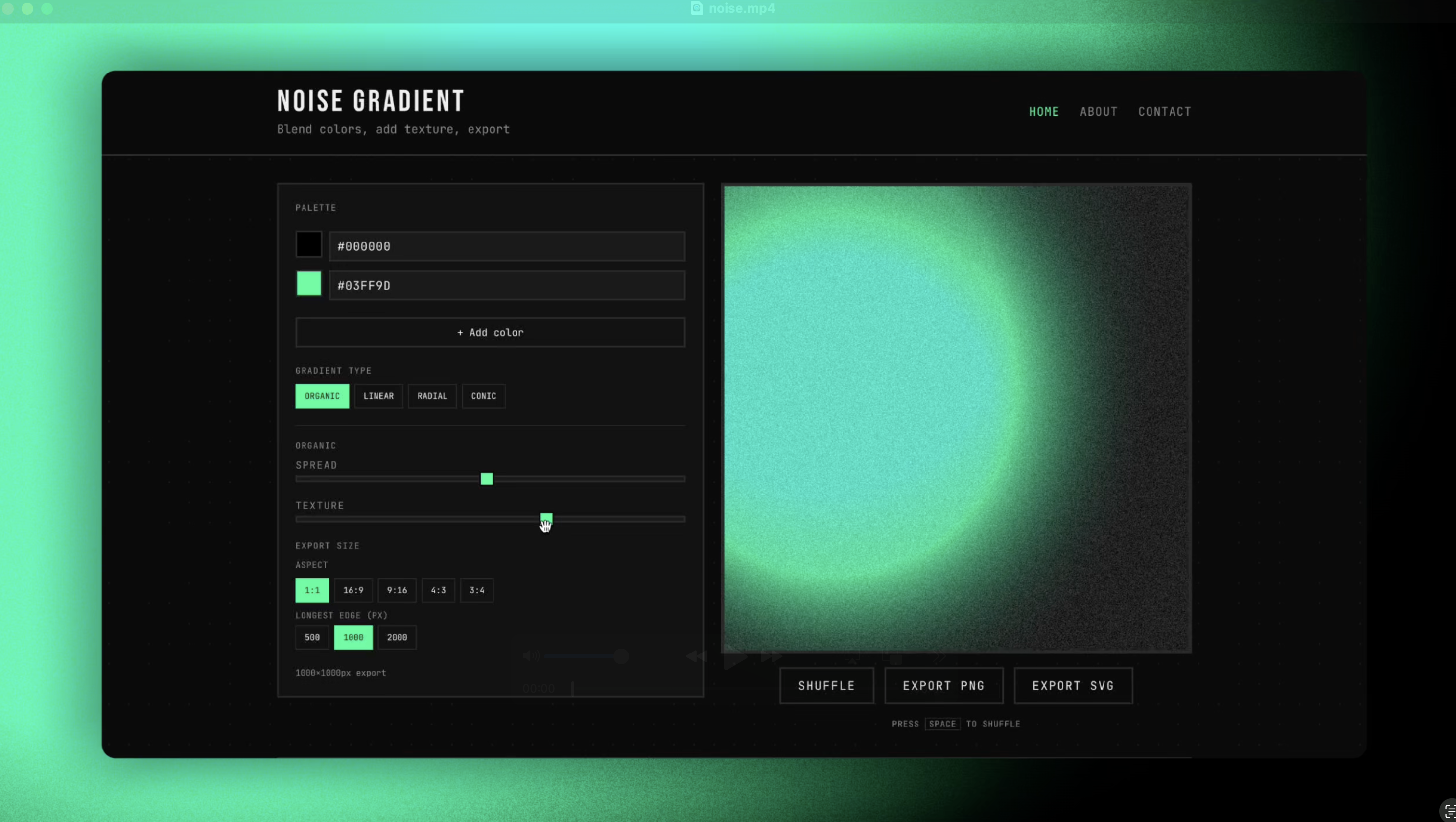This screenshot has height=822, width=1456.
Task: Open the ABOUT page
Action: coord(1098,112)
